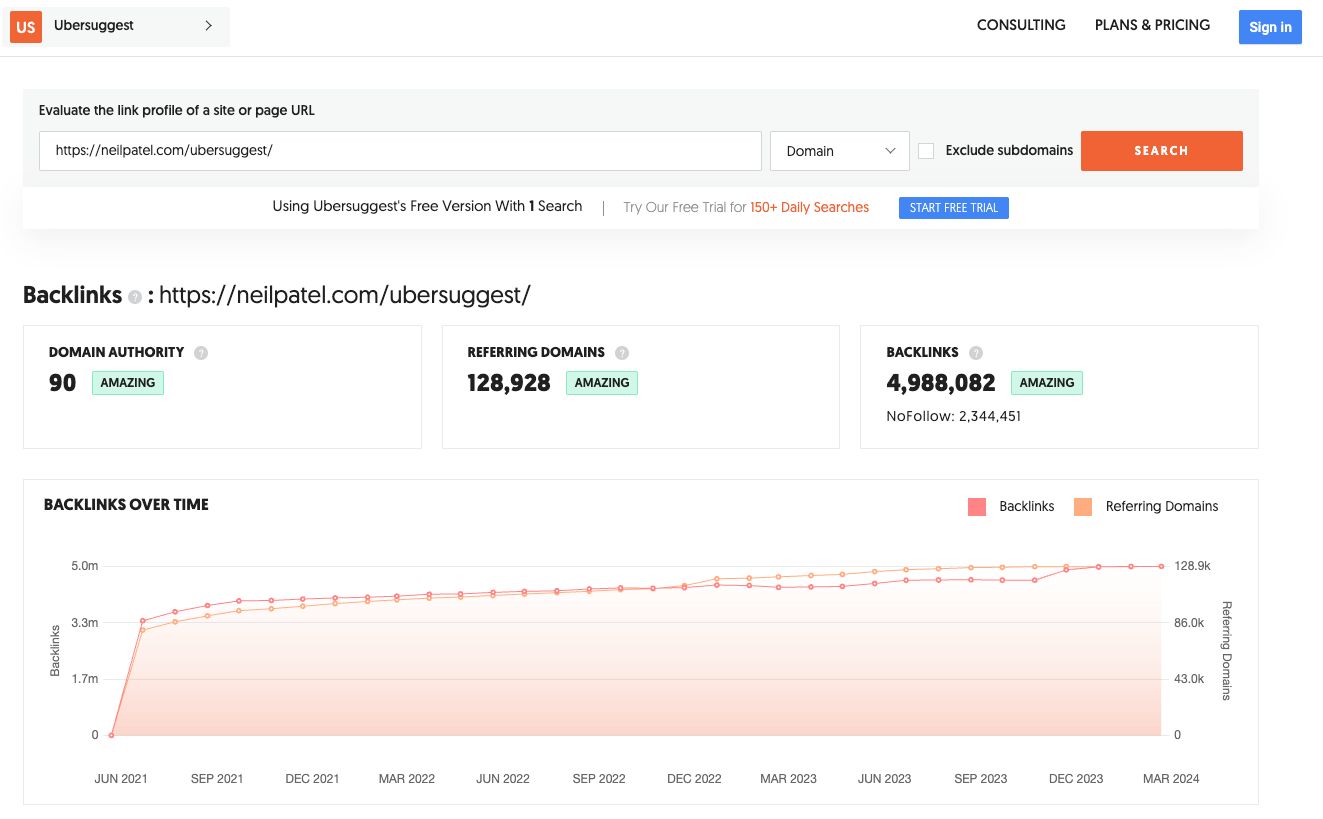Viewport: 1323px width, 819px height.
Task: Open the Backlinks heading help tooltip icon
Action: pyautogui.click(x=134, y=297)
